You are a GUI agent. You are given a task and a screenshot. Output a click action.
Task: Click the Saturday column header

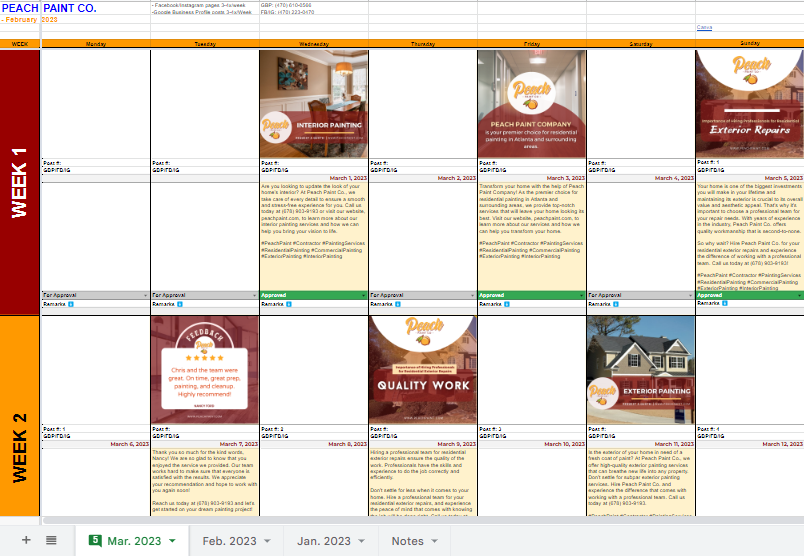[641, 44]
